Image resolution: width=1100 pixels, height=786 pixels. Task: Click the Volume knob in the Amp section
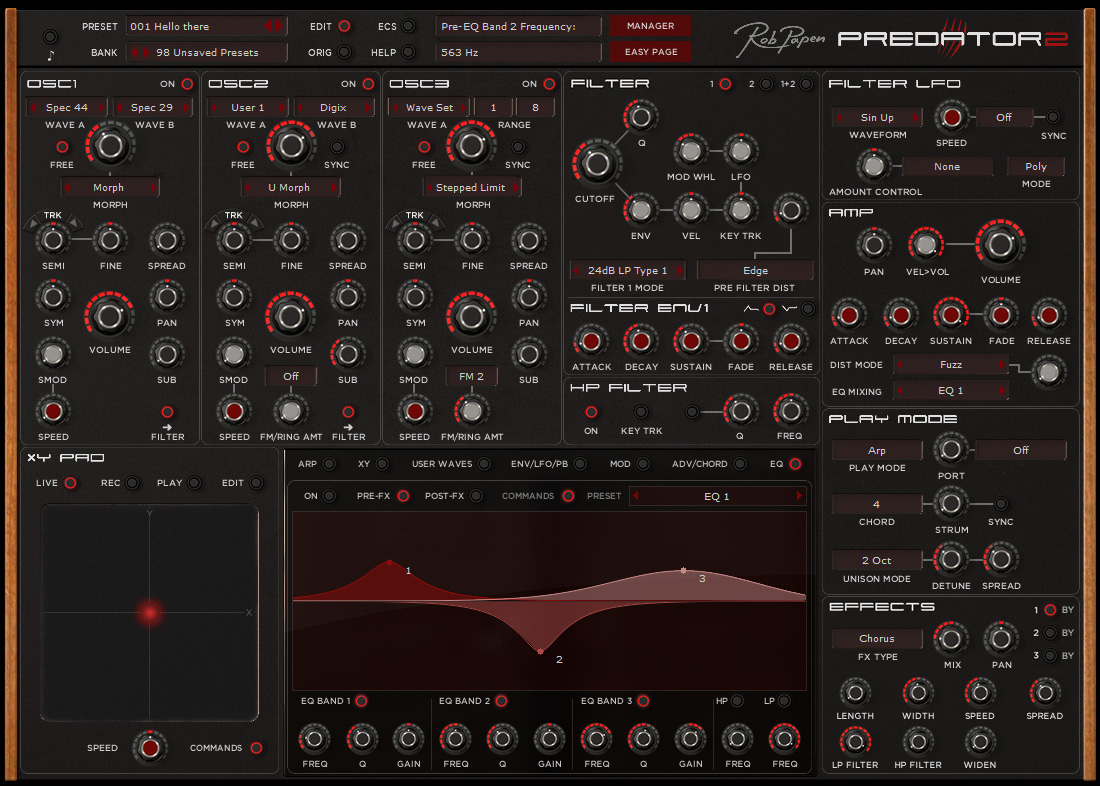[1000, 242]
